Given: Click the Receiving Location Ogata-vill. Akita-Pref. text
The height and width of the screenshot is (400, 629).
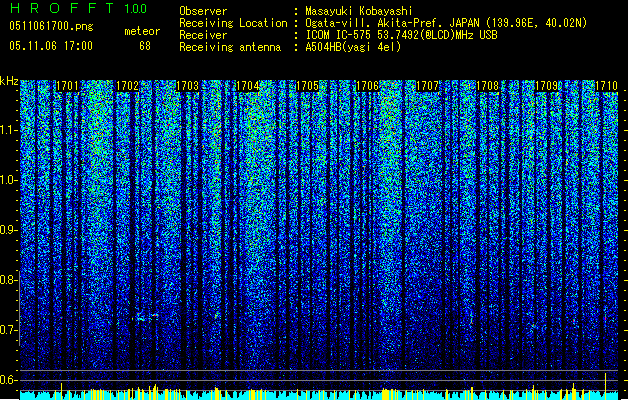Looking at the screenshot, I should pyautogui.click(x=446, y=23).
